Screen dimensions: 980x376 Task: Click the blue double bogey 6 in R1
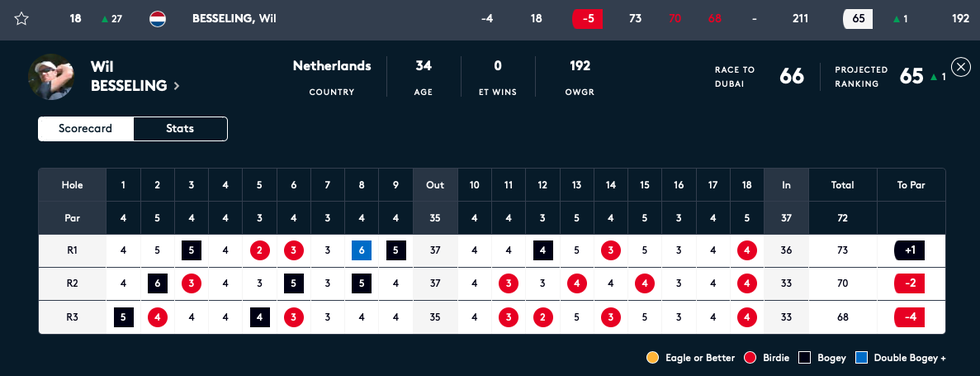point(361,251)
